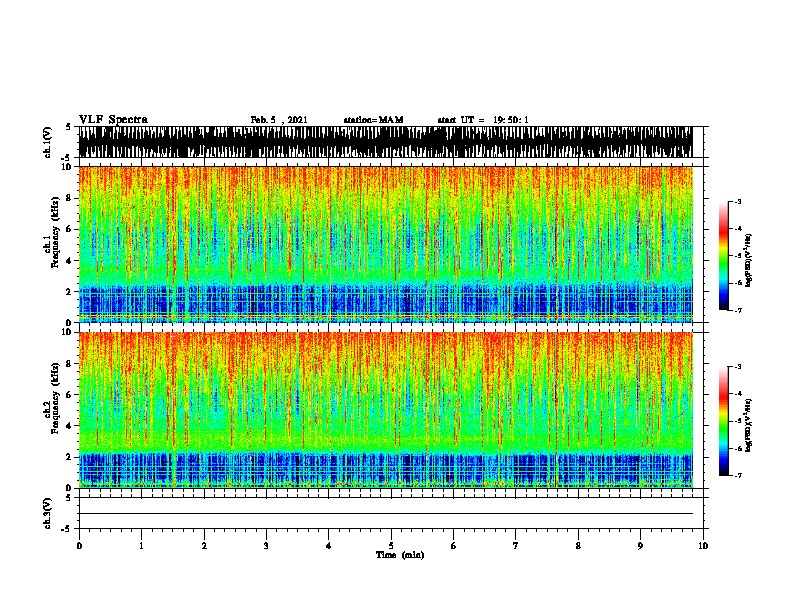Click the ch.2 color scale bar
Screen dimensions: 792x612
[723, 421]
